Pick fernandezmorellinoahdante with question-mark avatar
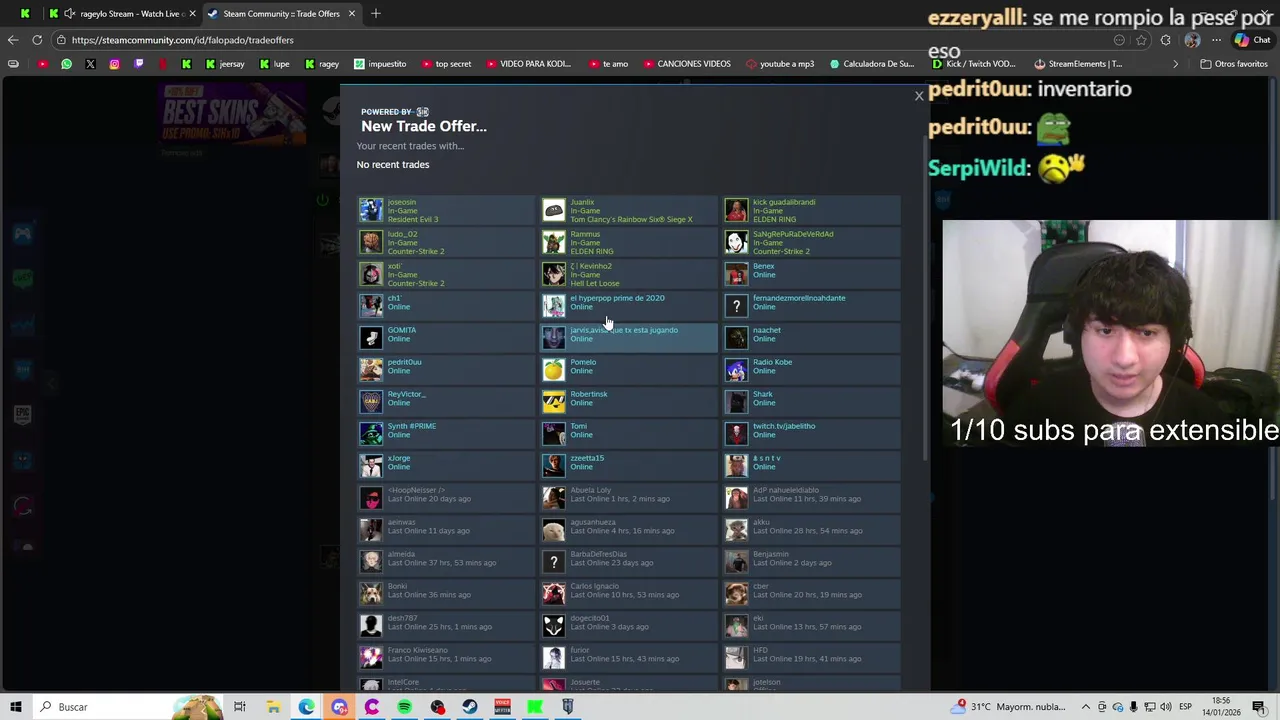Image resolution: width=1280 pixels, height=720 pixels. click(x=812, y=307)
